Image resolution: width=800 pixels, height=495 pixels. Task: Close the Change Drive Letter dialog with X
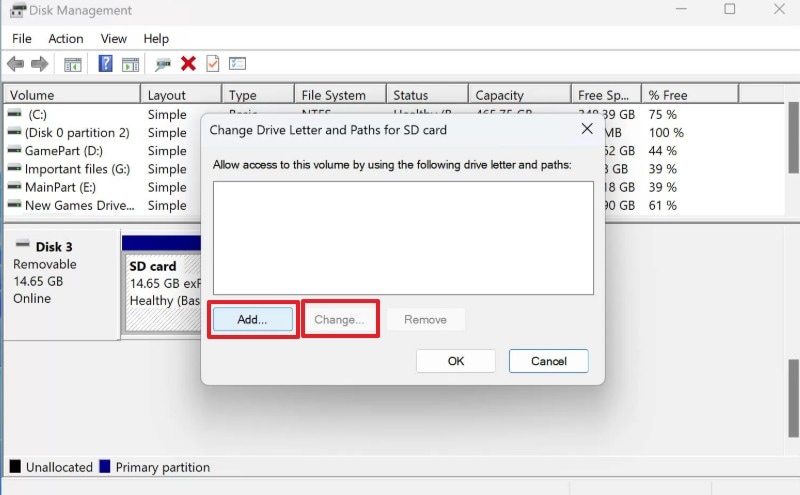587,129
